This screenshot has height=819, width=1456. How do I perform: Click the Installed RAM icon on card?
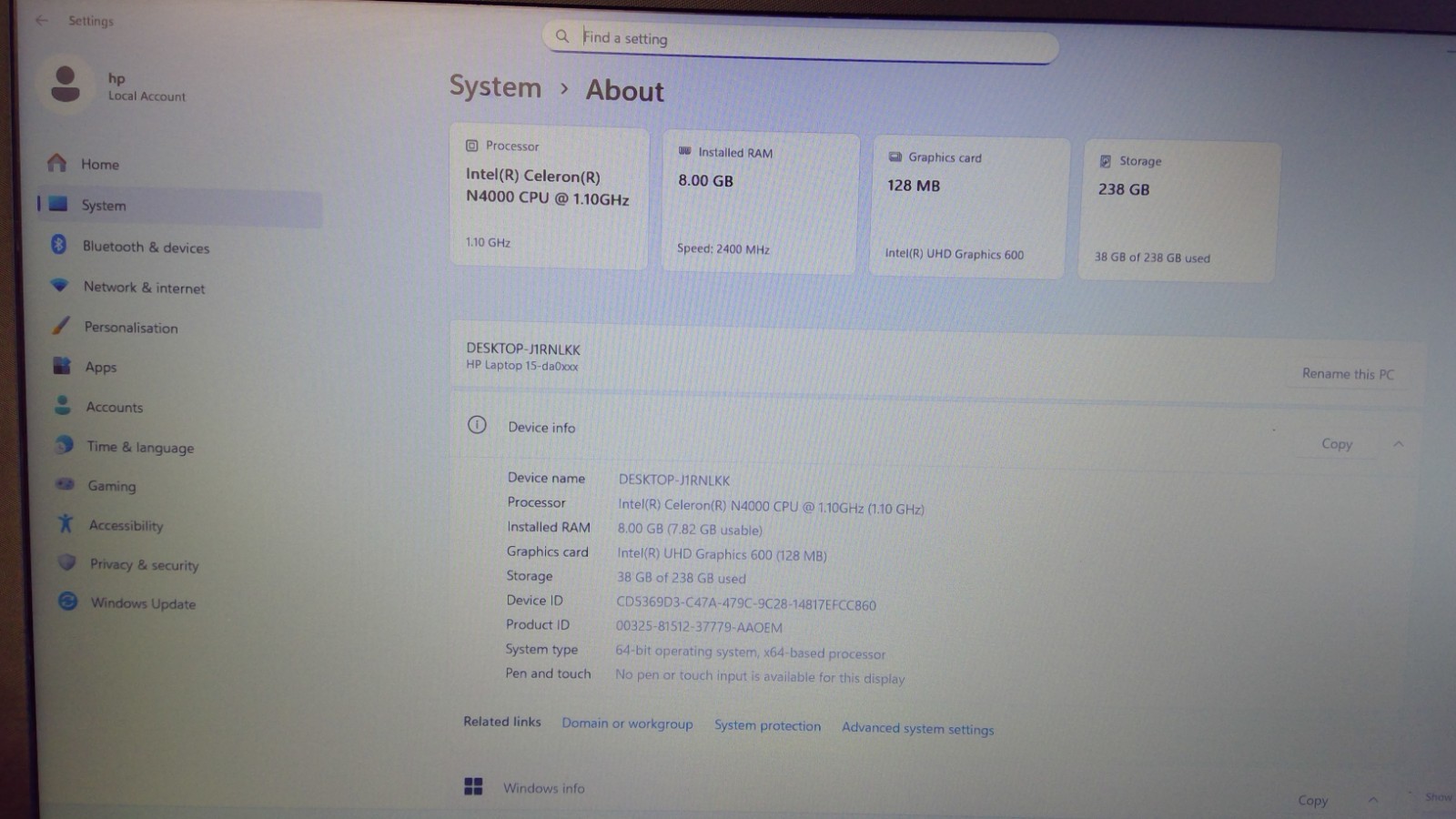tap(684, 151)
